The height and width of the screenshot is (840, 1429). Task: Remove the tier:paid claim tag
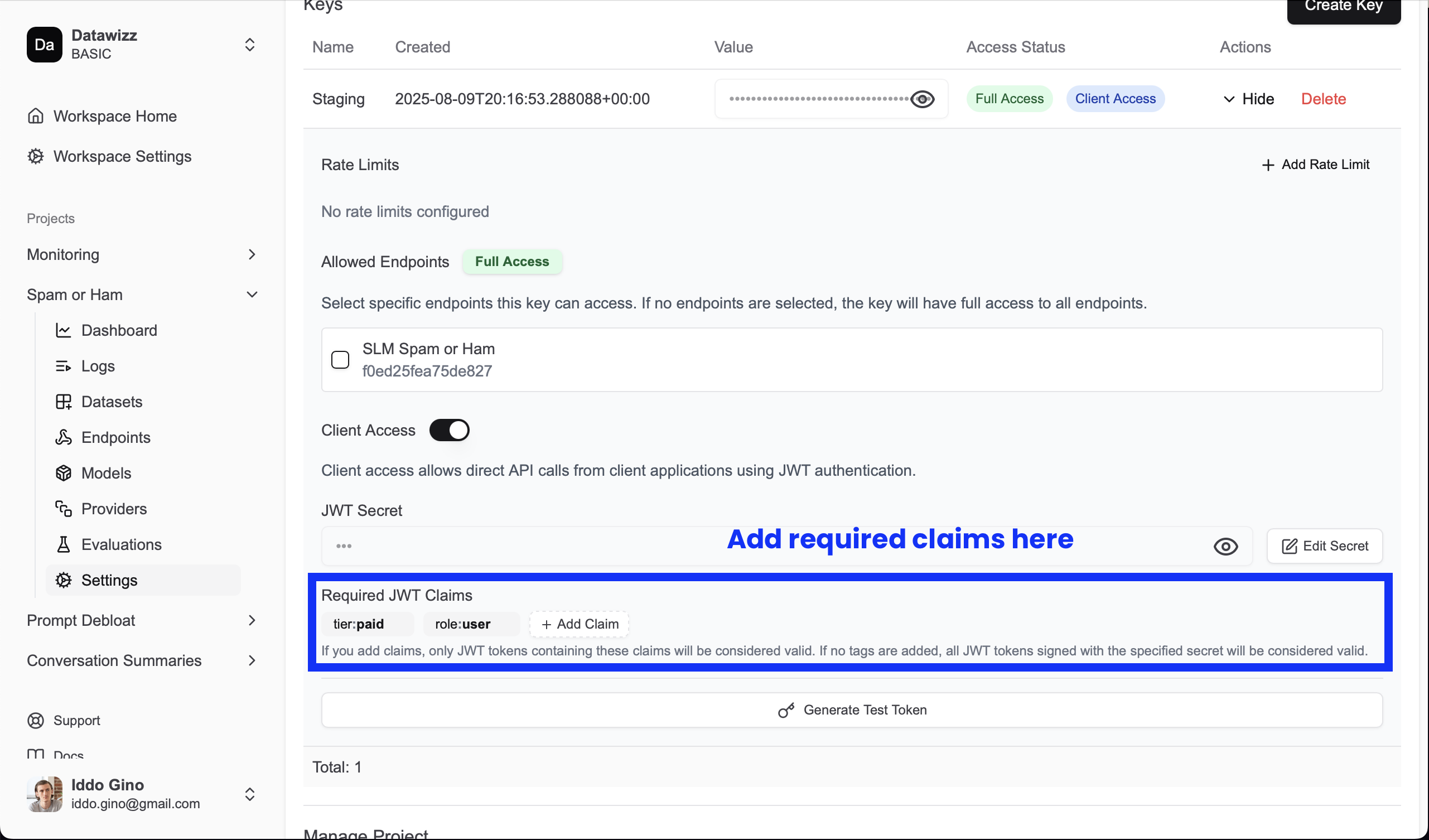pyautogui.click(x=367, y=624)
